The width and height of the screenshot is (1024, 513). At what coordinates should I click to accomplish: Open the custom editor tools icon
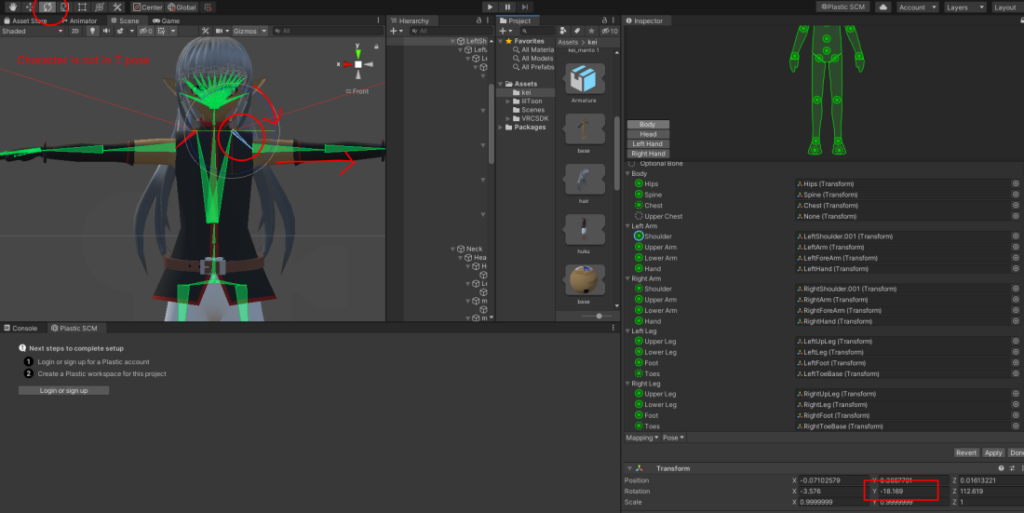tap(117, 7)
